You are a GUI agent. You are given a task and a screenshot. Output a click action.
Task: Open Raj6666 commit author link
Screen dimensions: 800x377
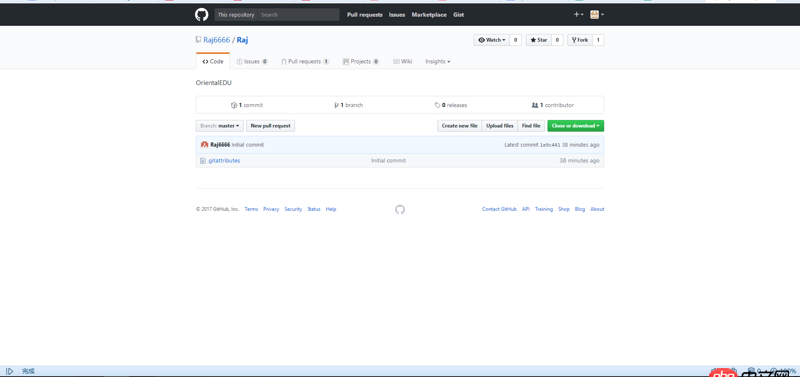tap(220, 145)
